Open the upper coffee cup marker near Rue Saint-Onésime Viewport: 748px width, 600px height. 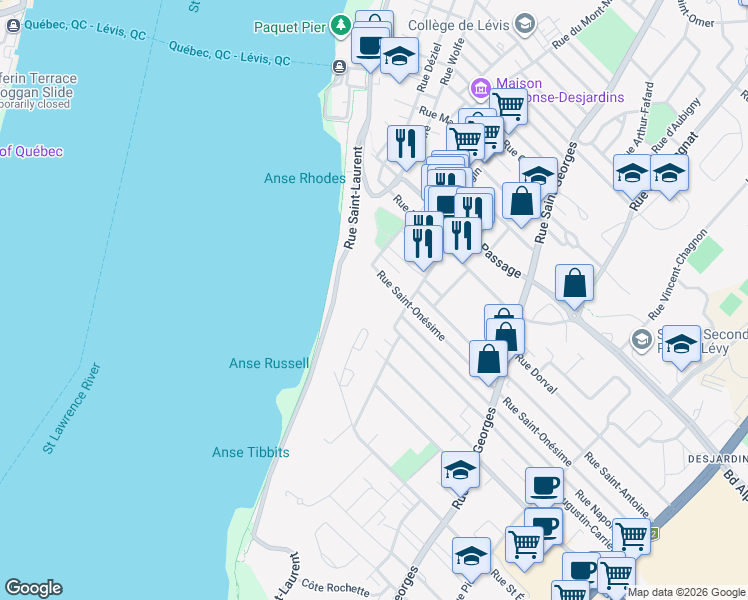544,486
